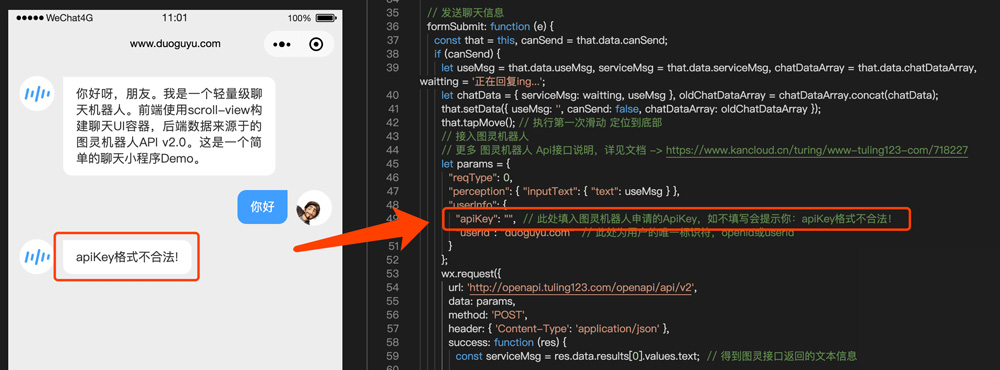Tap the WeChat4G signal indicator

coord(54,18)
